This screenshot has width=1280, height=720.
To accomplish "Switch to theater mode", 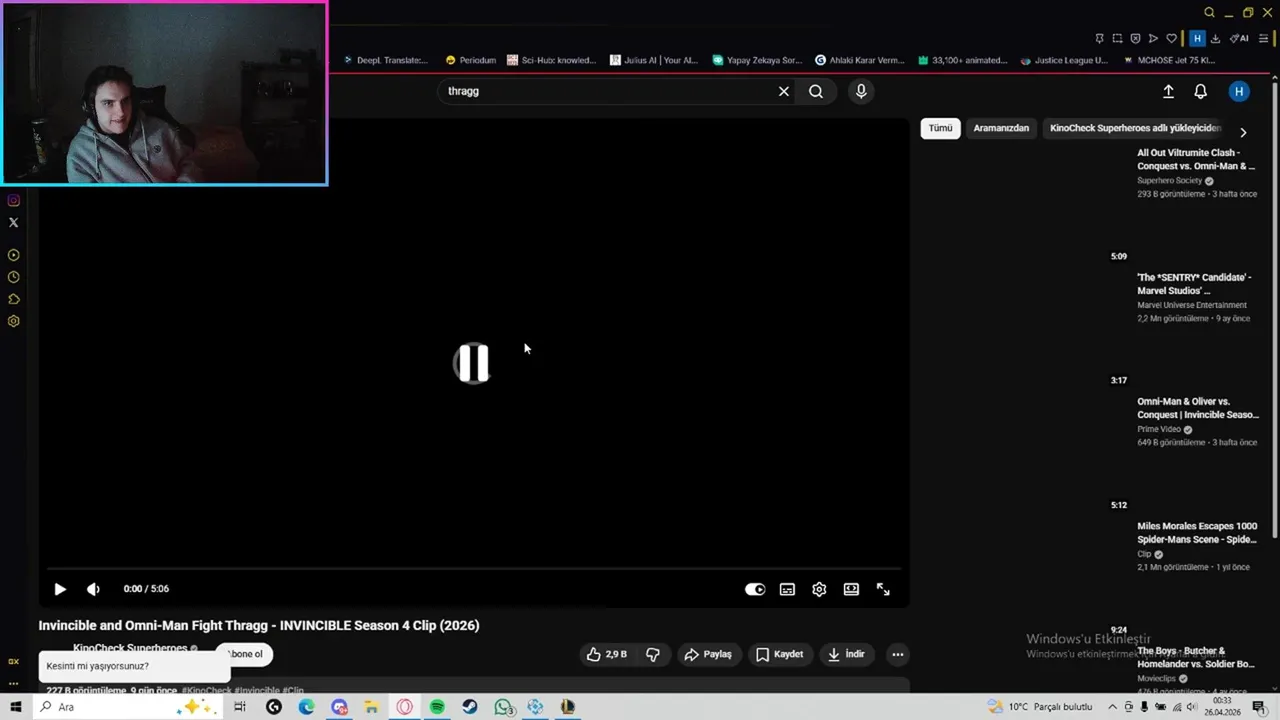I will [851, 589].
